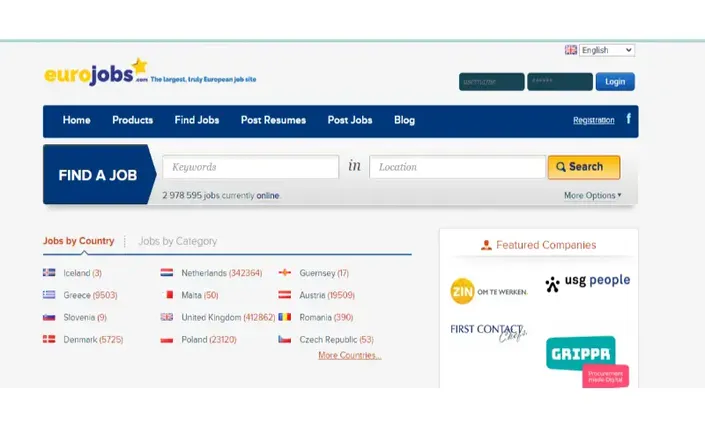
Task: Go to Home in navigation bar
Action: (76, 120)
